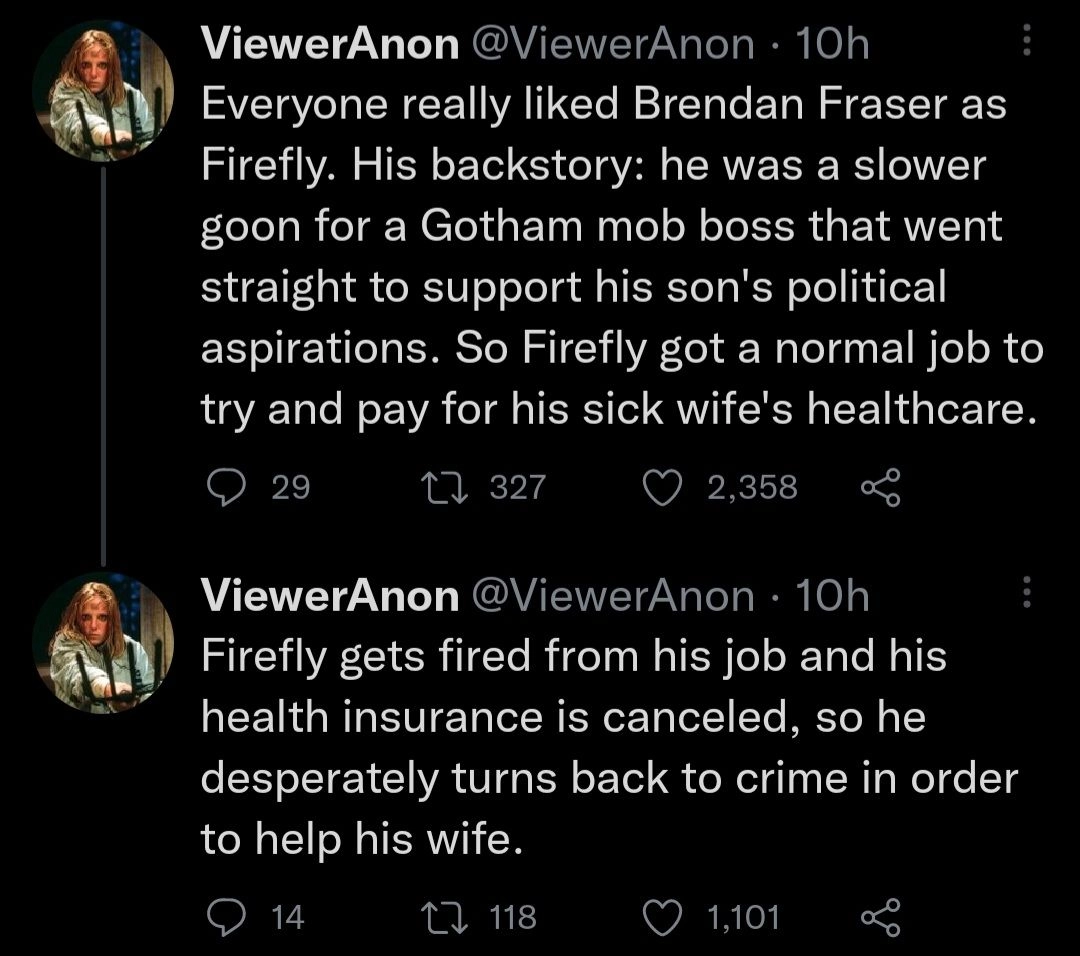View the 327 retweets count on first tweet
This screenshot has width=1080, height=956.
[518, 487]
